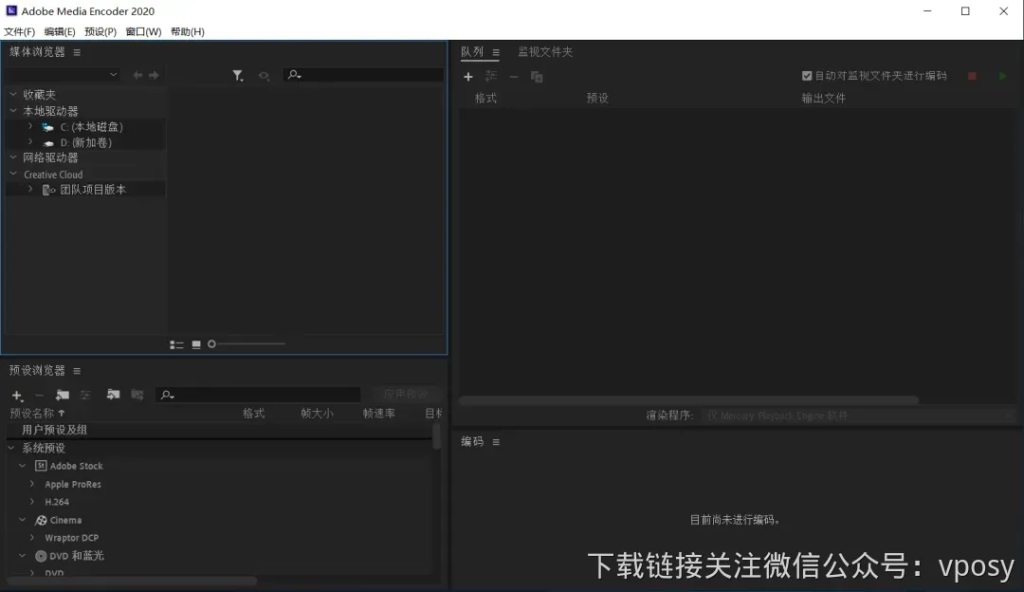Add source to the queue with plus icon
The width and height of the screenshot is (1024, 592).
468,76
